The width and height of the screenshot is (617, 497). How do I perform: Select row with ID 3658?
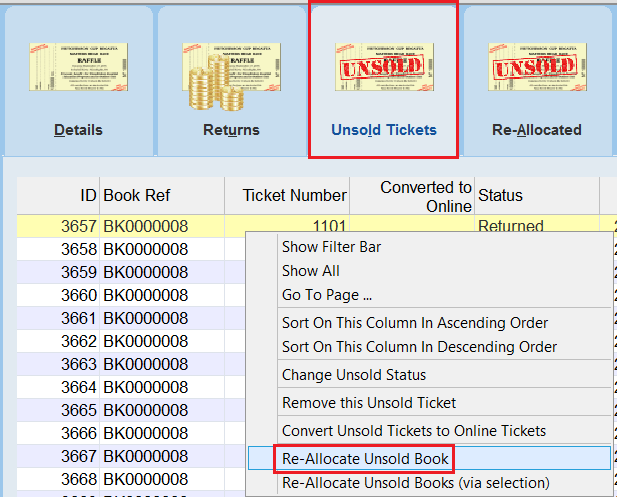pyautogui.click(x=131, y=249)
